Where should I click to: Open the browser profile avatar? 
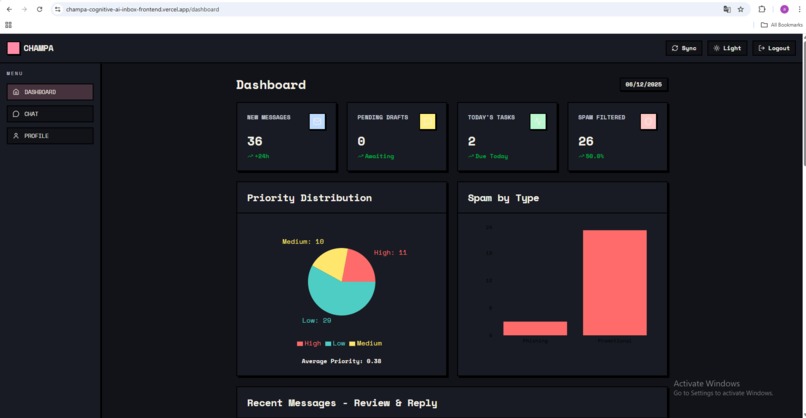784,9
